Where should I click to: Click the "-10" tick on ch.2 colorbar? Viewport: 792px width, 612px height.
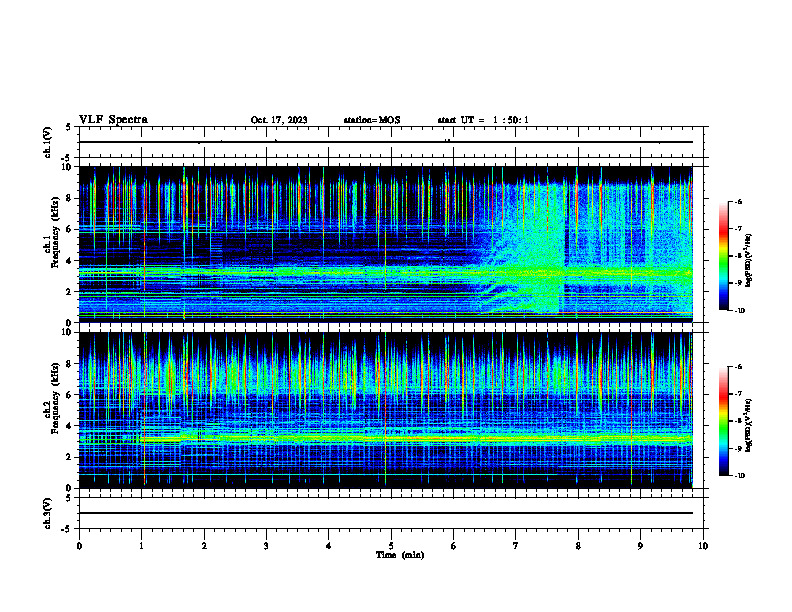[739, 476]
